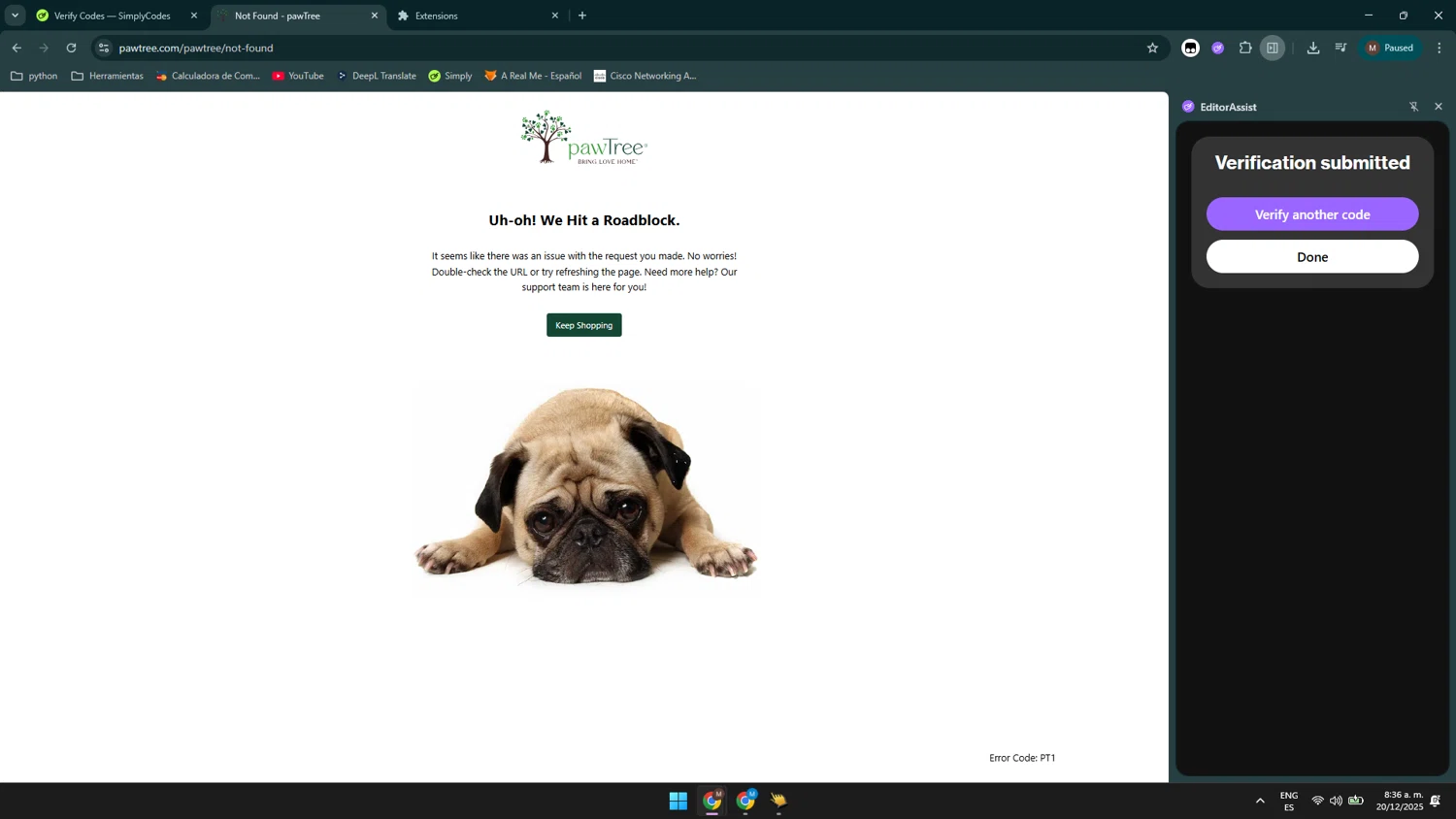The height and width of the screenshot is (819, 1456).
Task: Open the first Chrome taskbar icon
Action: 712,801
